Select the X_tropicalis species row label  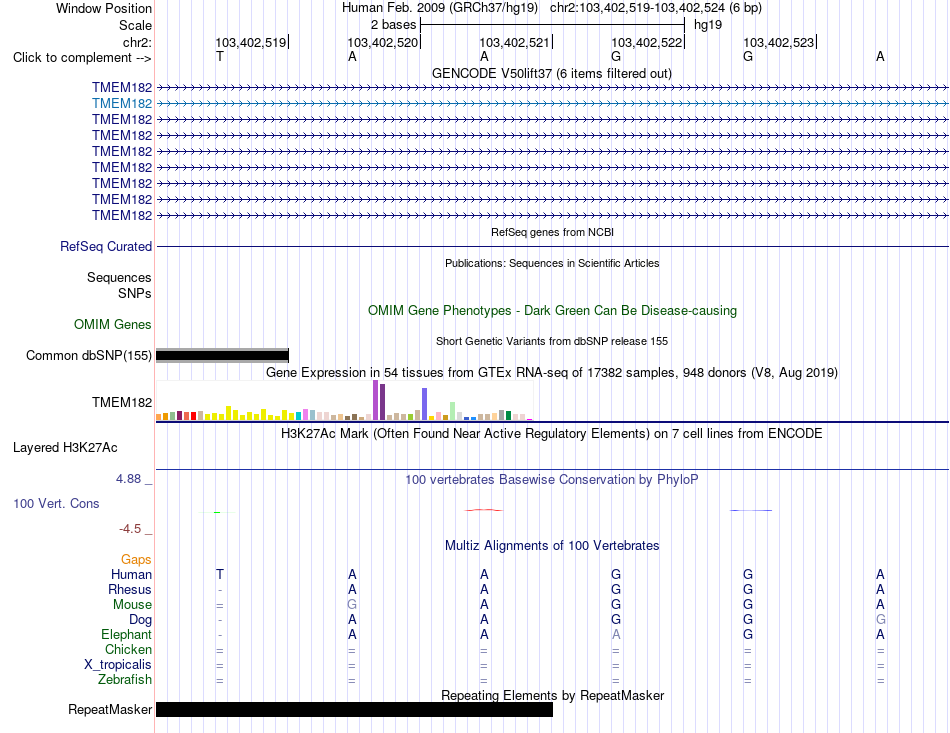tap(118, 665)
